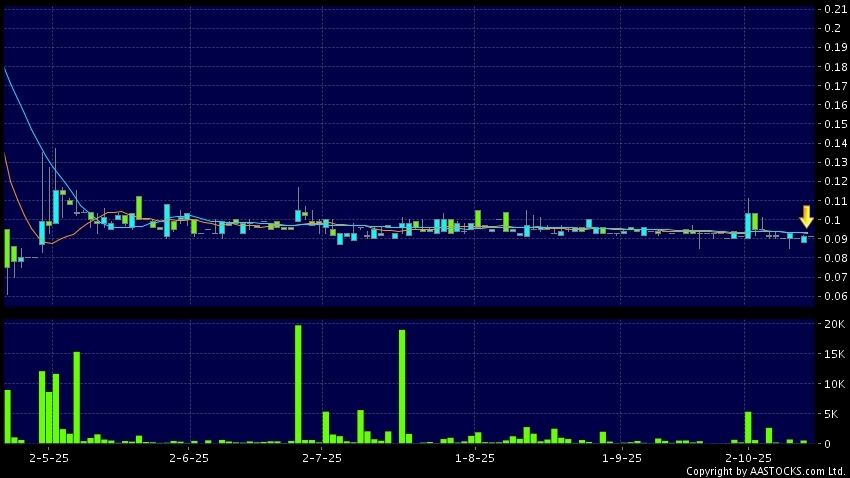Open the AASTOCKS.com copyright text
Viewport: 850px width, 478px height.
coord(765,471)
